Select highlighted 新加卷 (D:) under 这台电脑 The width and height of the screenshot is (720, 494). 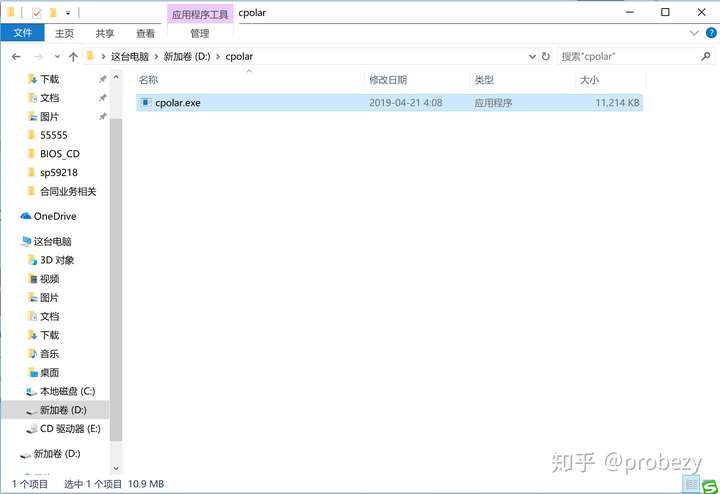[x=55, y=410]
